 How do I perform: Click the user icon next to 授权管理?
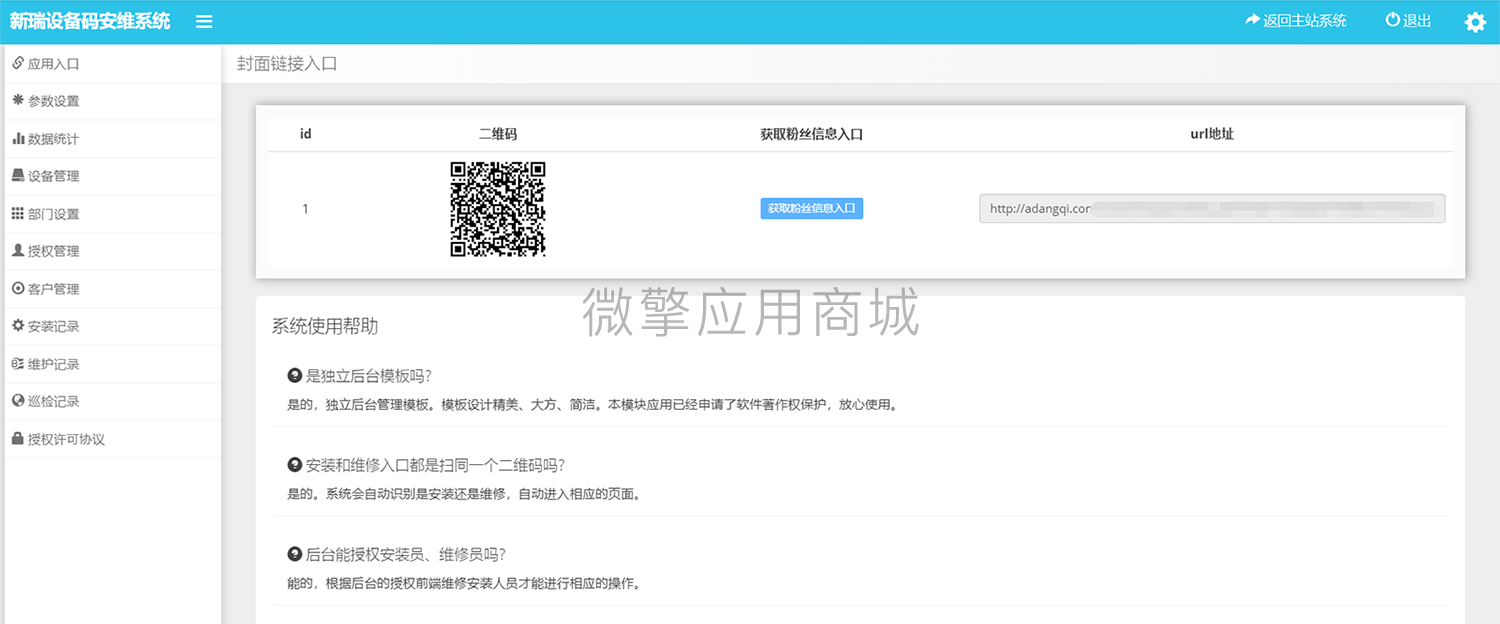pyautogui.click(x=18, y=250)
